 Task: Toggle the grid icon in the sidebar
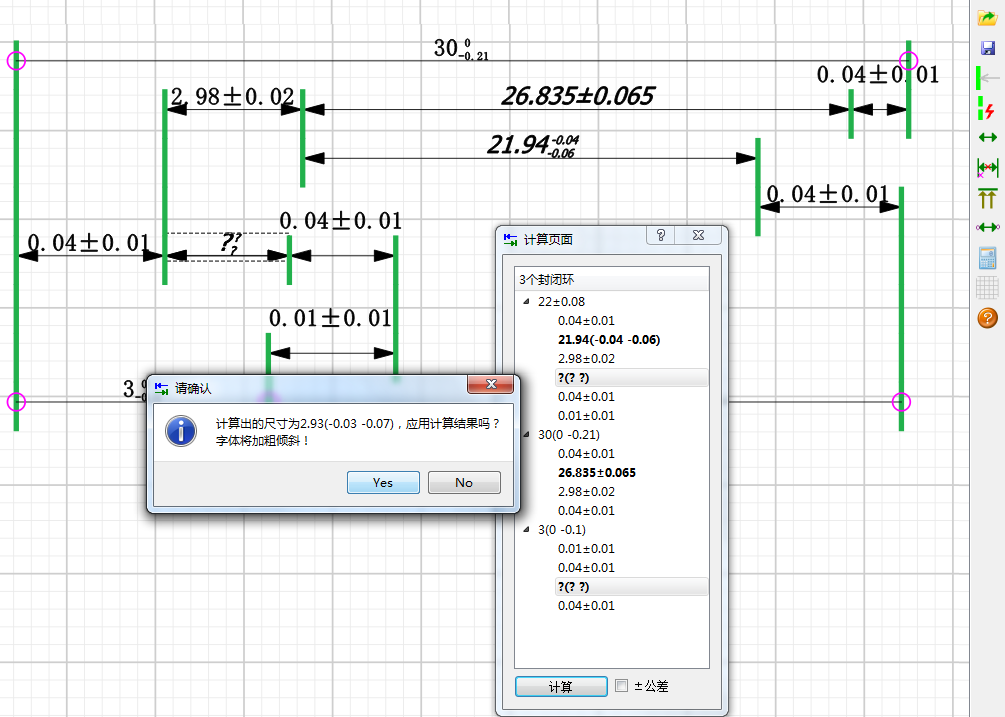tap(988, 288)
